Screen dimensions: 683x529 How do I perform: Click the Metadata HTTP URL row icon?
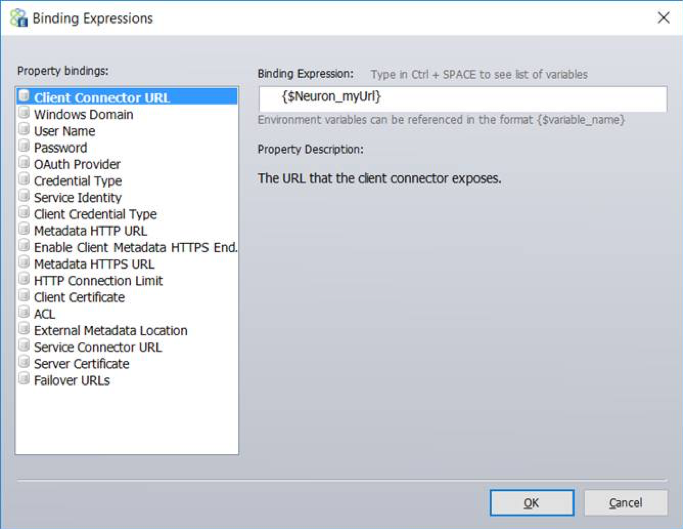click(x=24, y=229)
